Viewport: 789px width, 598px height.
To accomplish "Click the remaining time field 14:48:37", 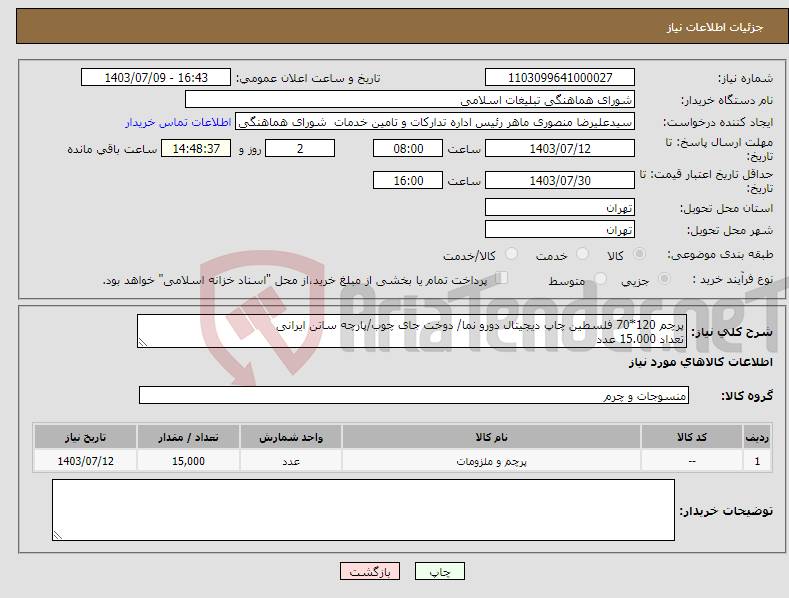I will (x=196, y=148).
